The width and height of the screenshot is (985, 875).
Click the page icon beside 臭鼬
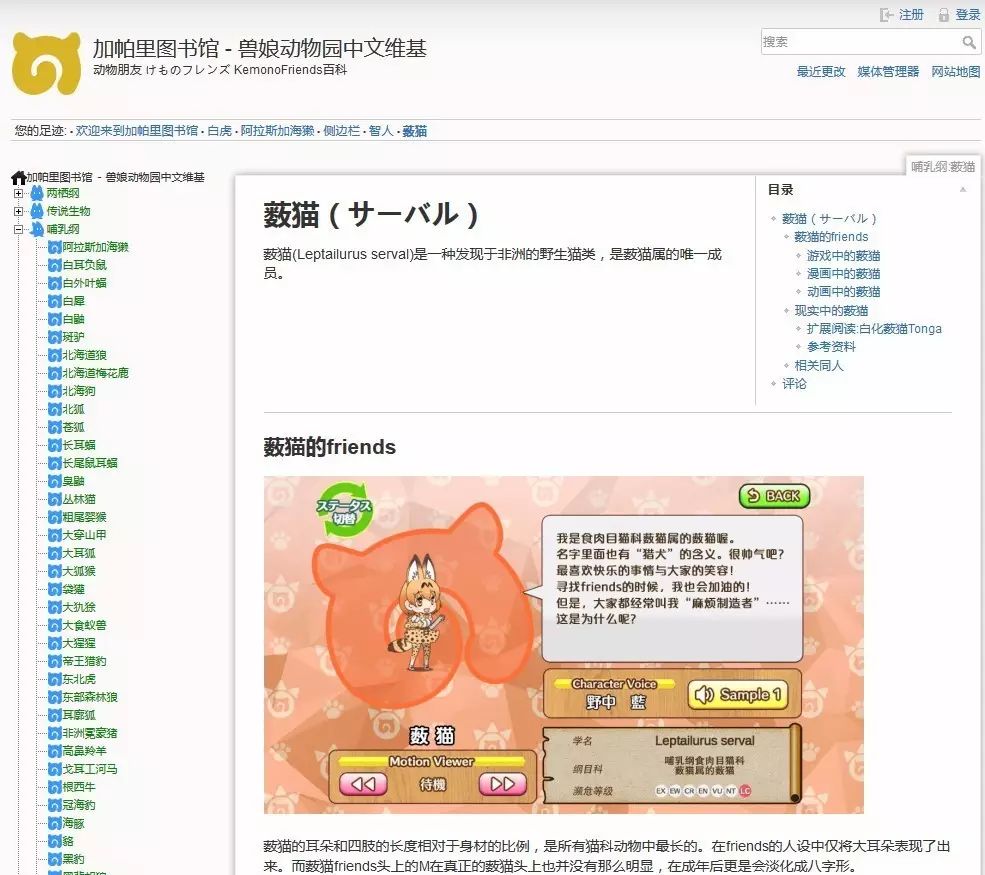pos(55,482)
